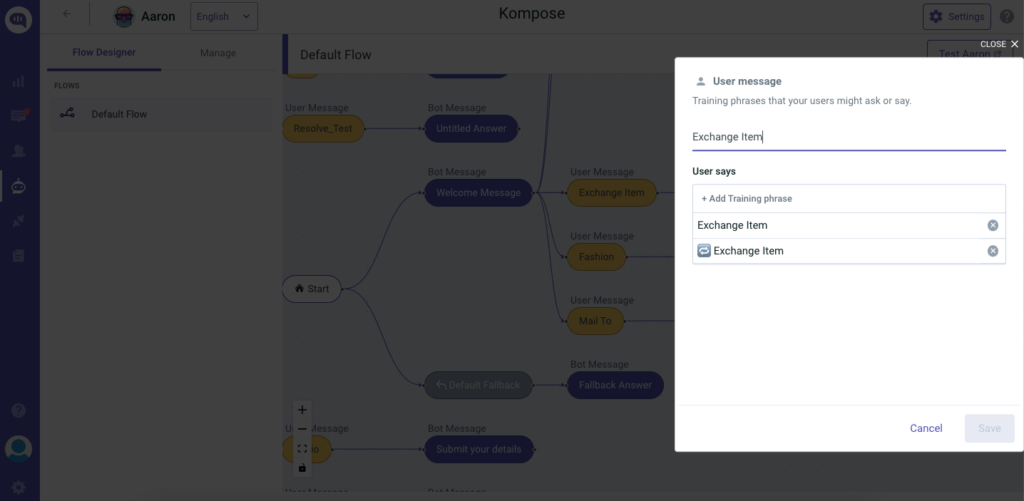Go back using the left arrow
Viewport: 1024px width, 501px height.
pyautogui.click(x=67, y=15)
